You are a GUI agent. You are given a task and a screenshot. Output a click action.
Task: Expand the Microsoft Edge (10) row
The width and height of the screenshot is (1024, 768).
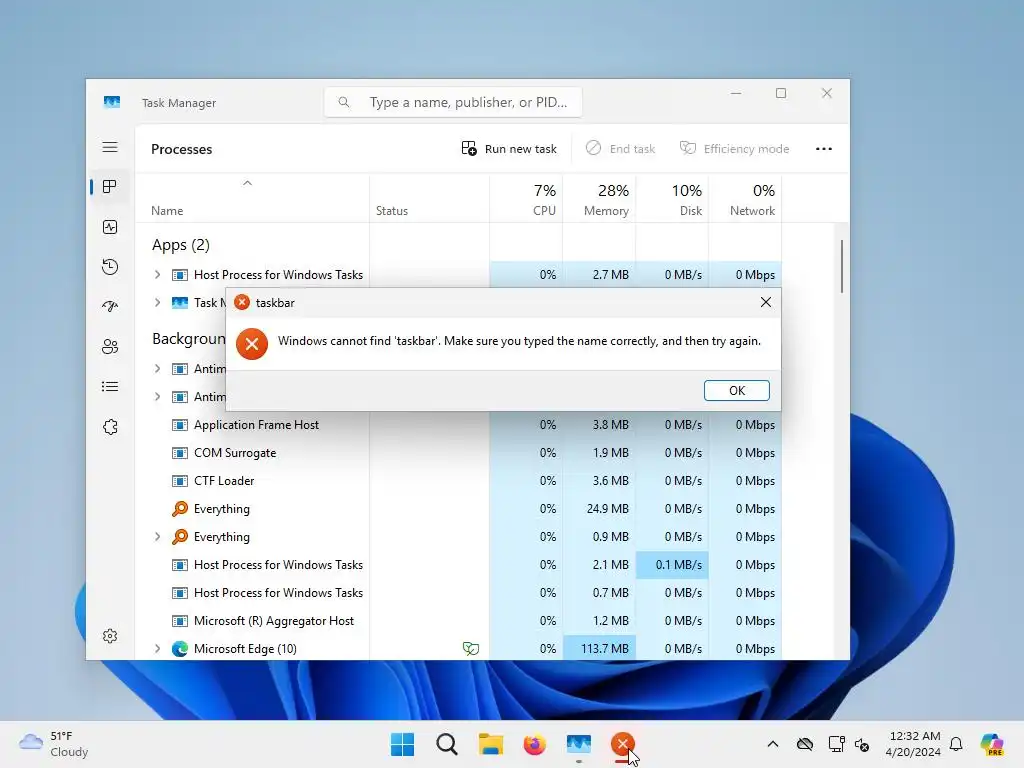coord(157,648)
